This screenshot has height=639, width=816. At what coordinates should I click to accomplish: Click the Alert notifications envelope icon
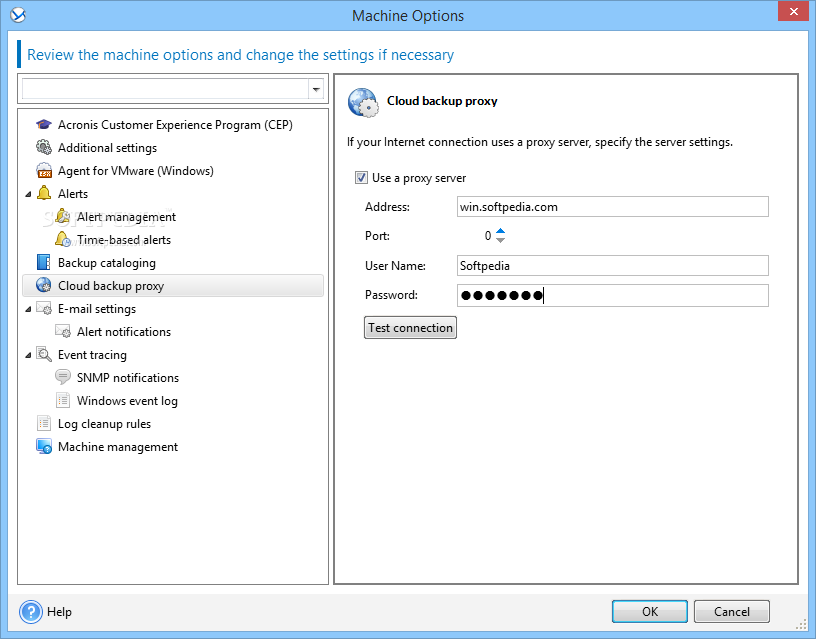63,331
